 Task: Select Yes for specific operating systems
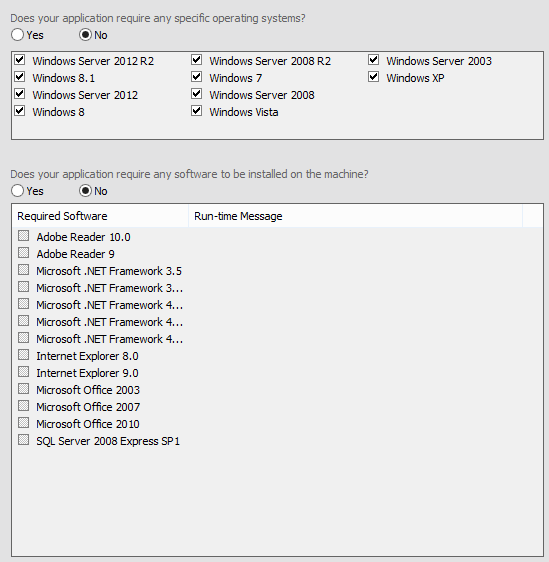[x=17, y=35]
